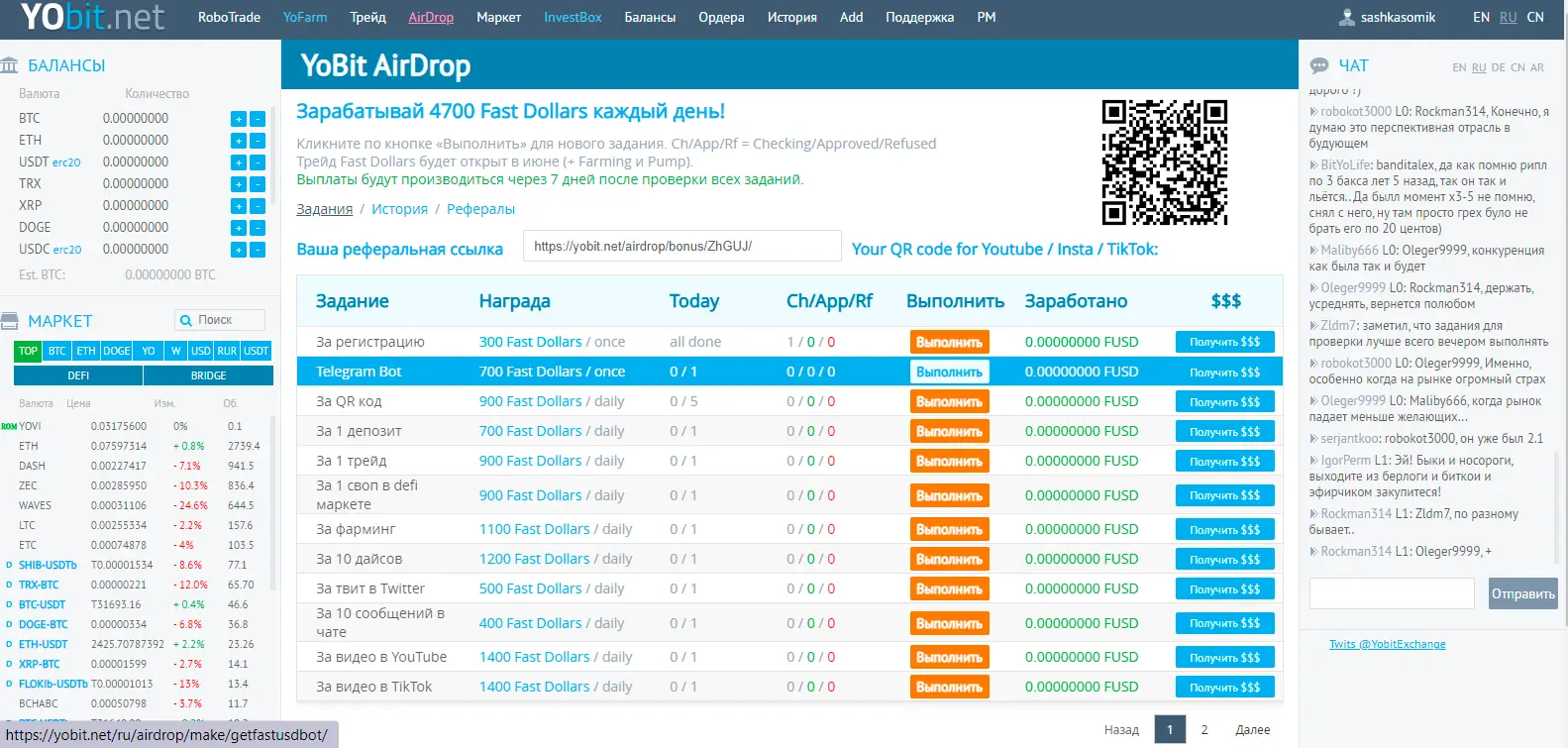Click Получить $$$ for За 10 дайсов
Screen dimensions: 1568x748
1225,559
